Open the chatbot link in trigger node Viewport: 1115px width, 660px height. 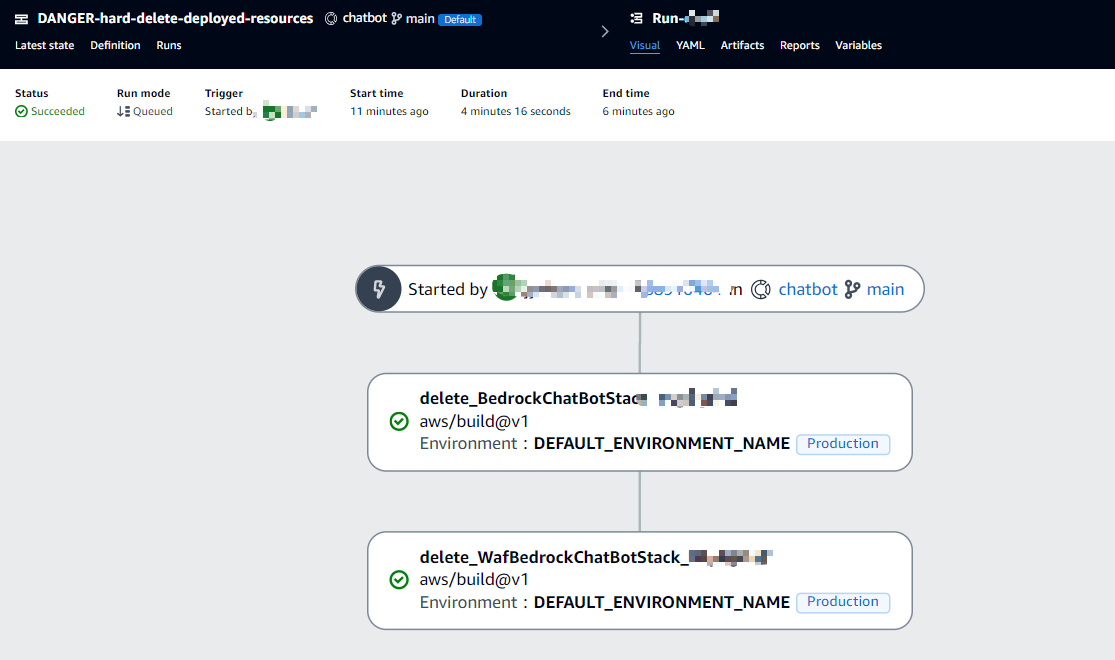pyautogui.click(x=808, y=289)
